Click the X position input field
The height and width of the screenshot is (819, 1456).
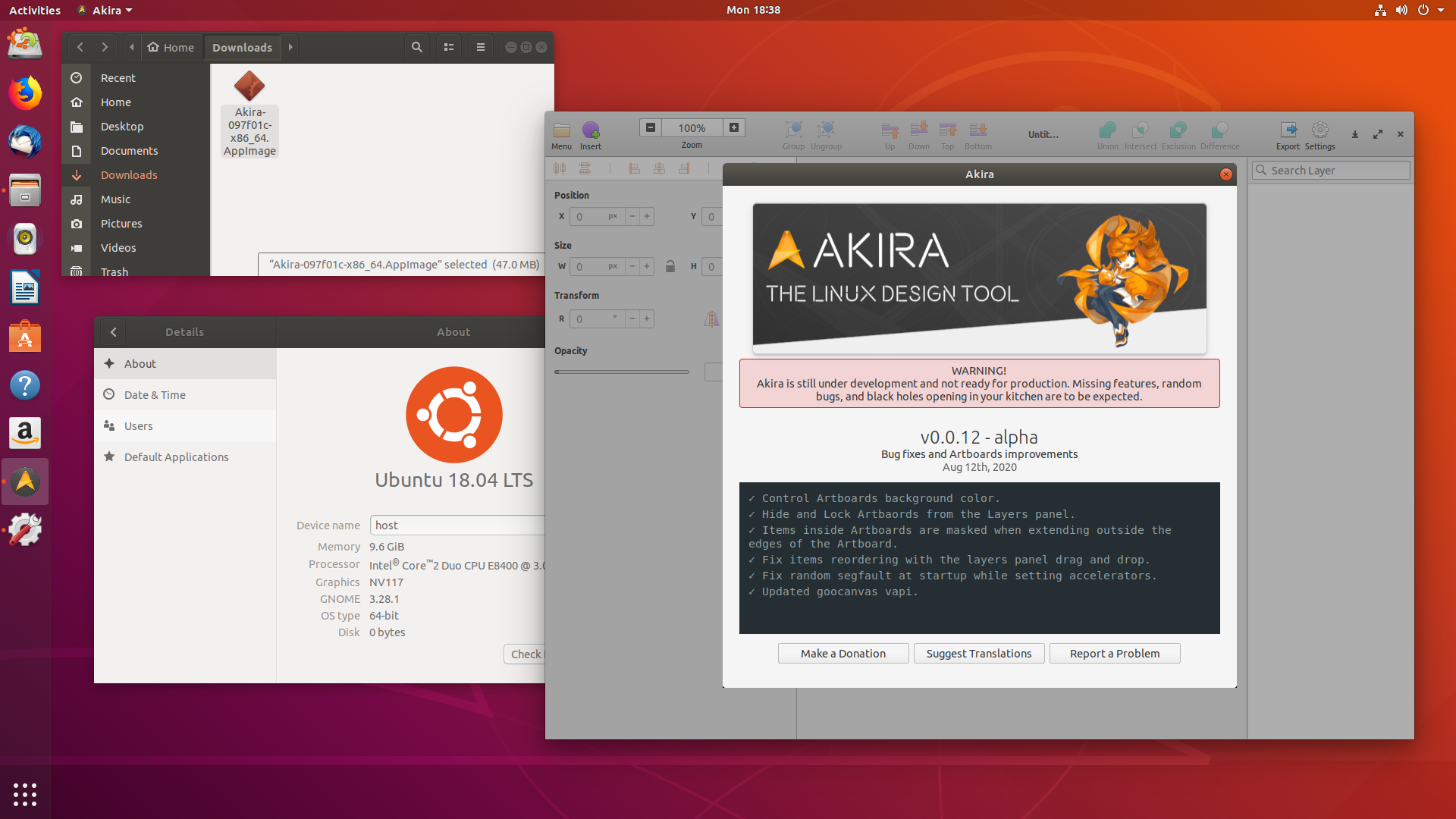[597, 216]
